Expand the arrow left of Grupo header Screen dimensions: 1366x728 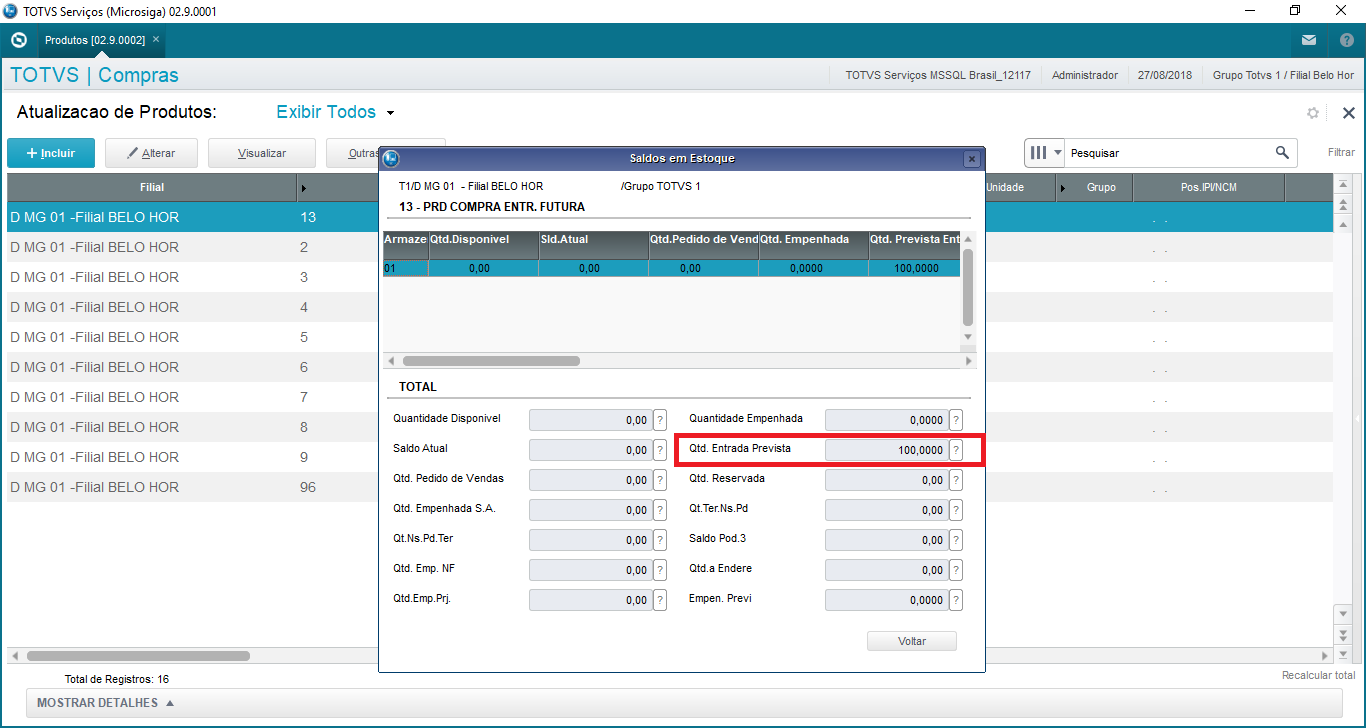click(1062, 188)
